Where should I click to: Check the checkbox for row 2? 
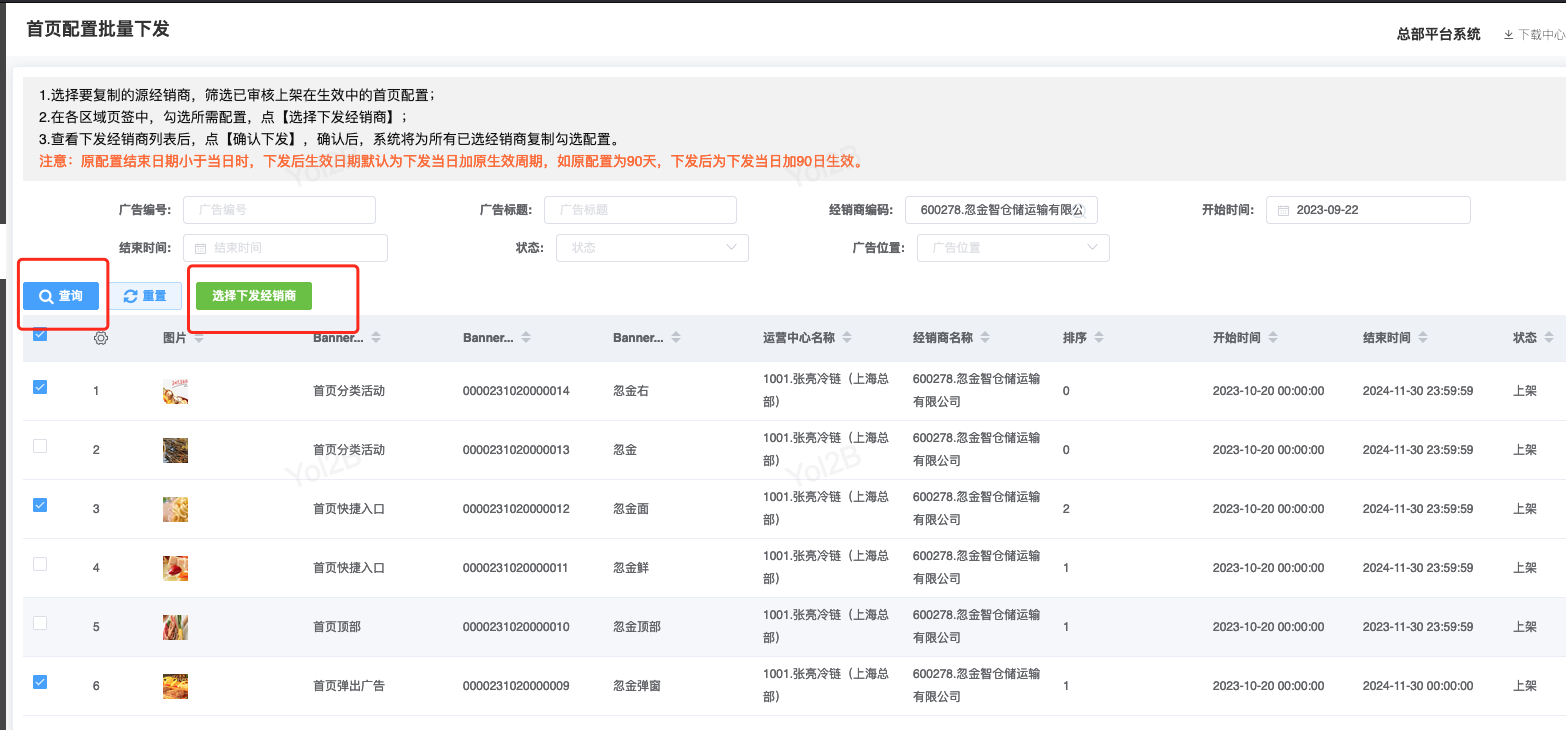[40, 446]
